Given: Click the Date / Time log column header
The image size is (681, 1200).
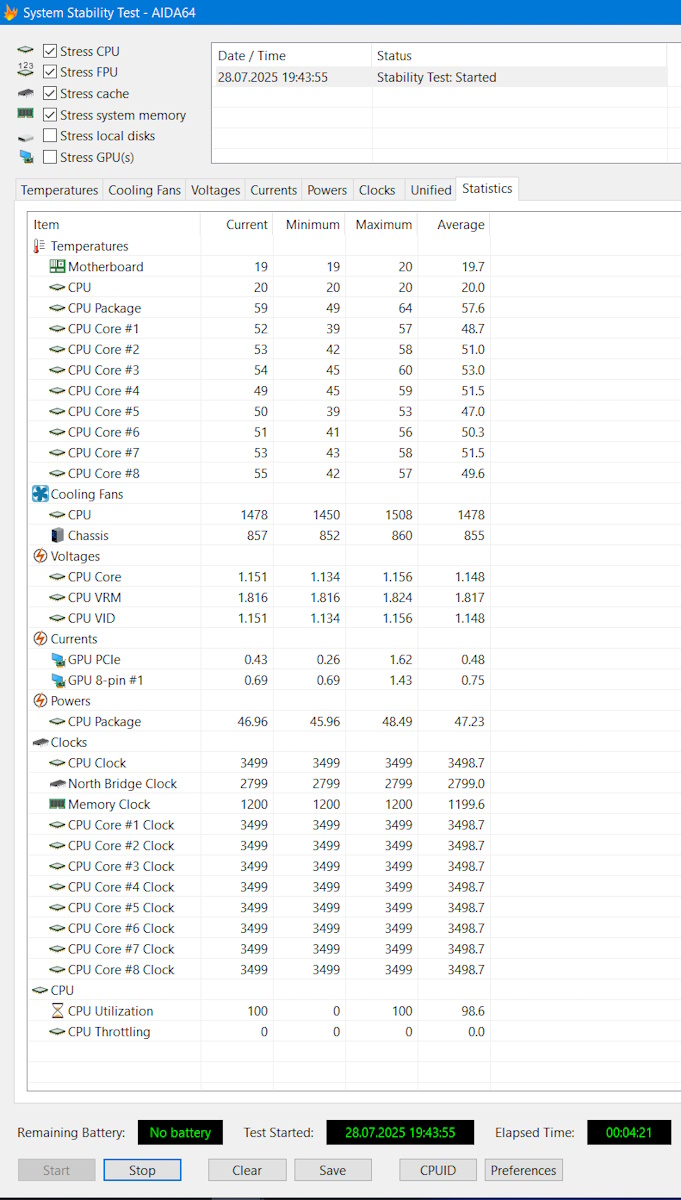Looking at the screenshot, I should (x=291, y=56).
